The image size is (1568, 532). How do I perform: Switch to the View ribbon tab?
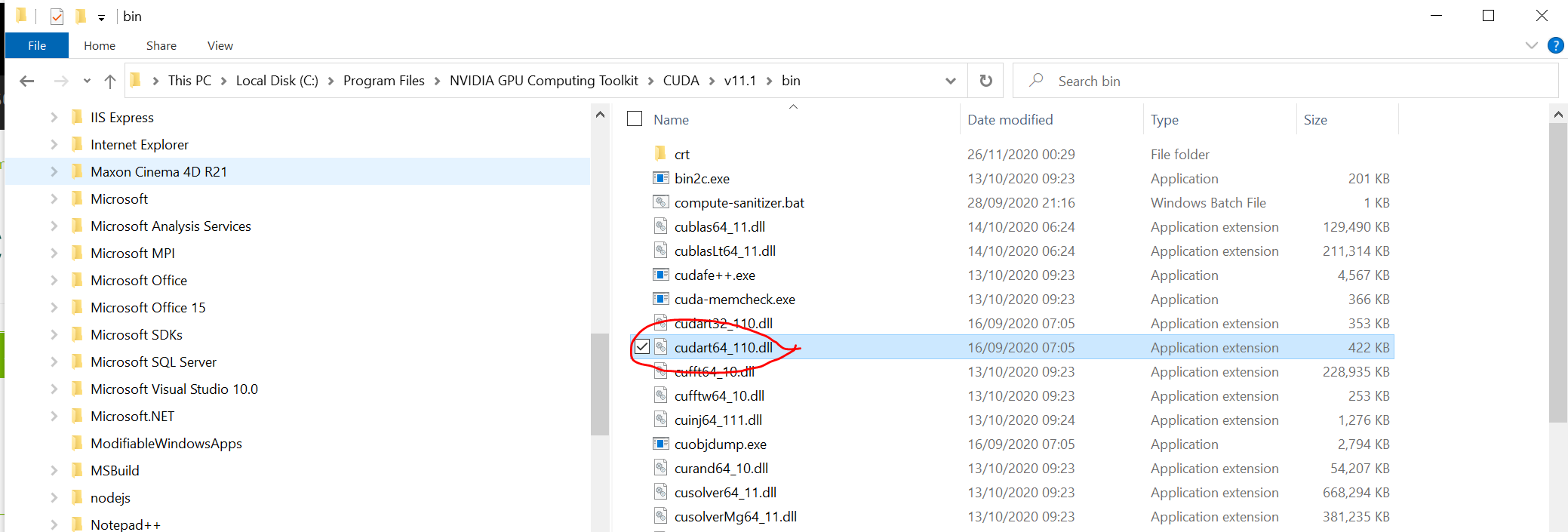pyautogui.click(x=220, y=45)
